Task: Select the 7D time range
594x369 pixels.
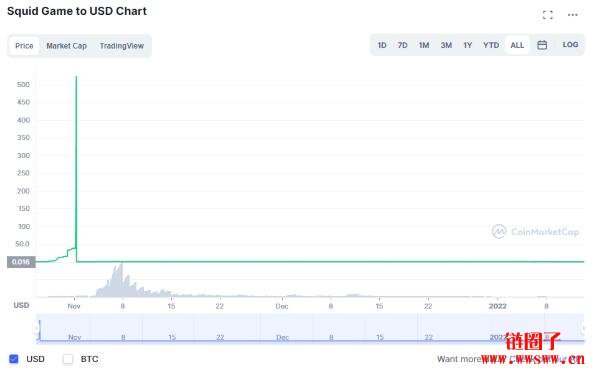Action: coord(402,45)
